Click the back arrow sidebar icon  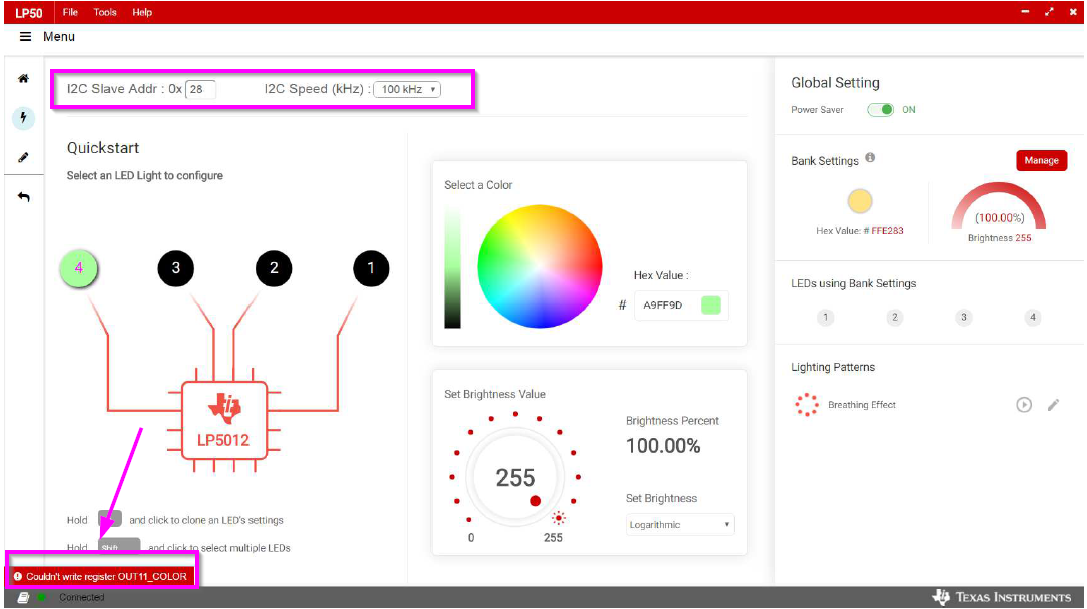click(x=24, y=197)
